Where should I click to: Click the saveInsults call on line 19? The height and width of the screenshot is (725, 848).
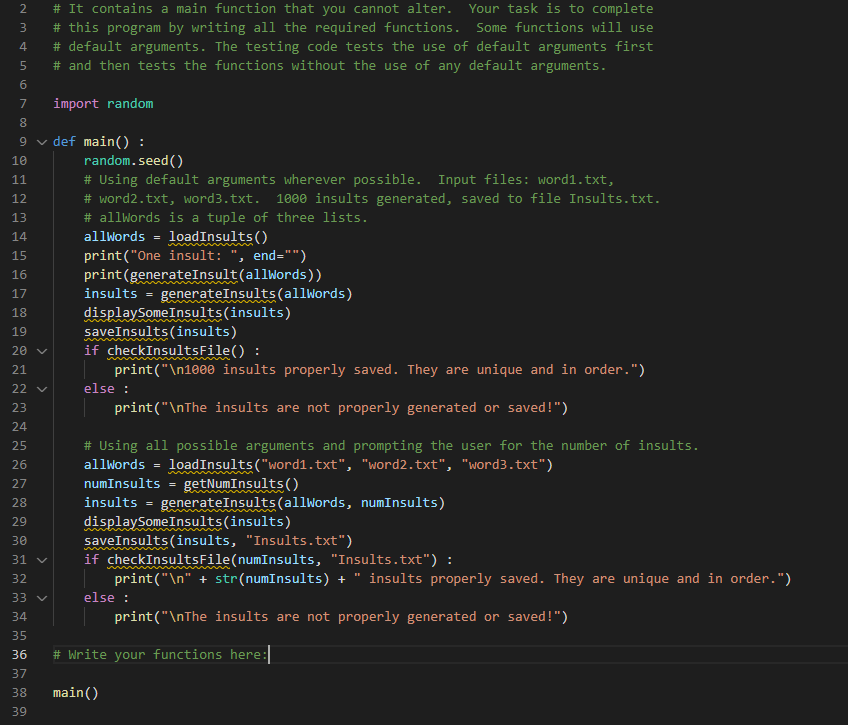125,331
